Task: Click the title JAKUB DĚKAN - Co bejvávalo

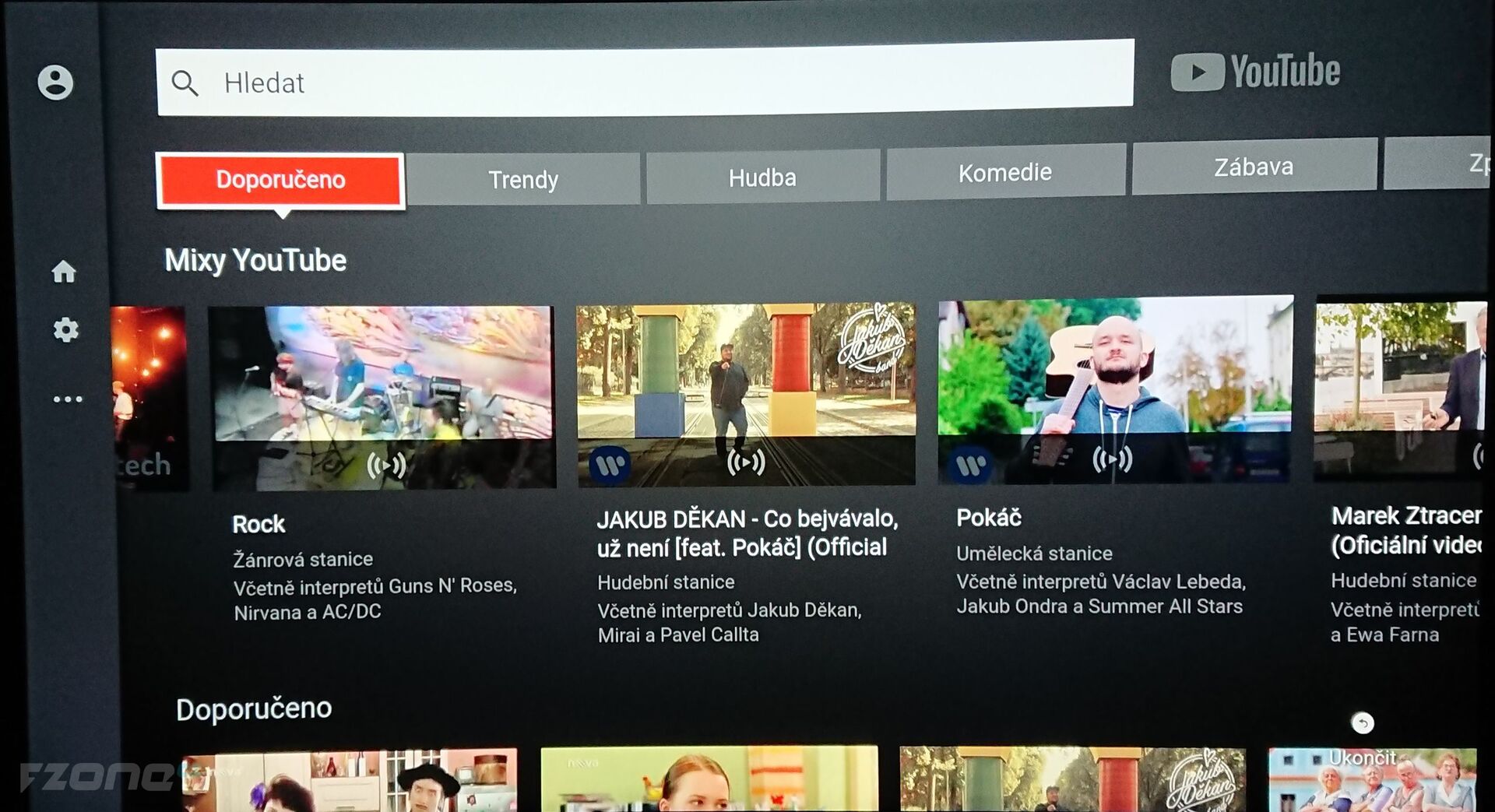Action: (x=747, y=533)
